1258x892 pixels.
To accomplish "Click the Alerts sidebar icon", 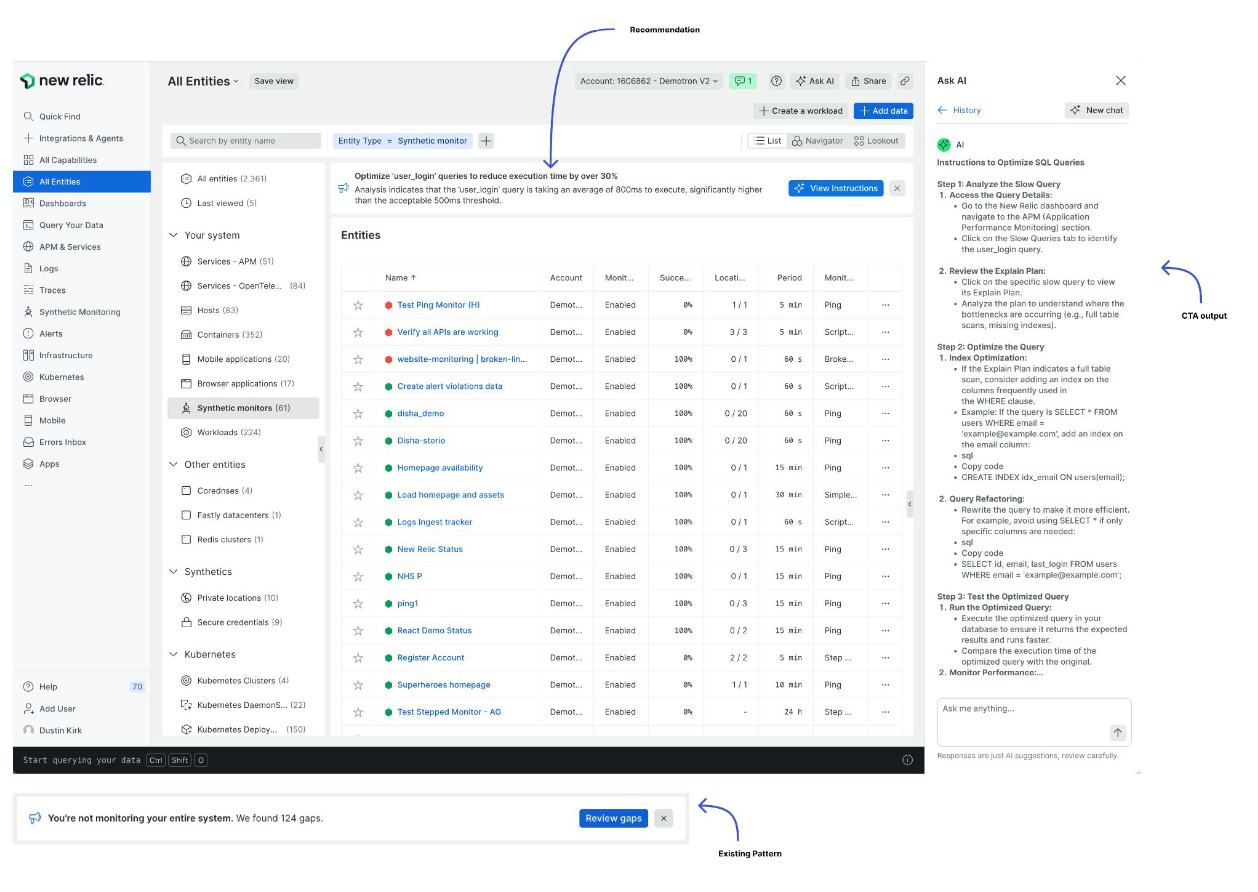I will (x=28, y=334).
